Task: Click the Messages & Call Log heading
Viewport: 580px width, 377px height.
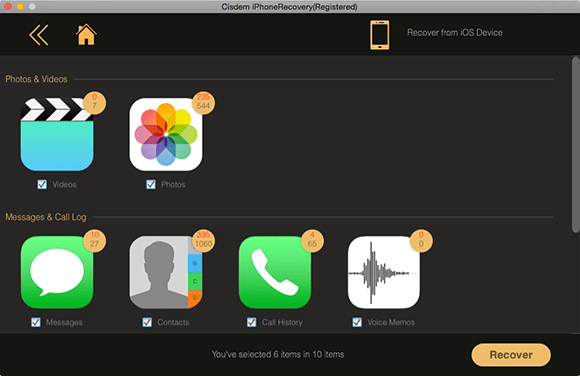Action: pos(46,217)
